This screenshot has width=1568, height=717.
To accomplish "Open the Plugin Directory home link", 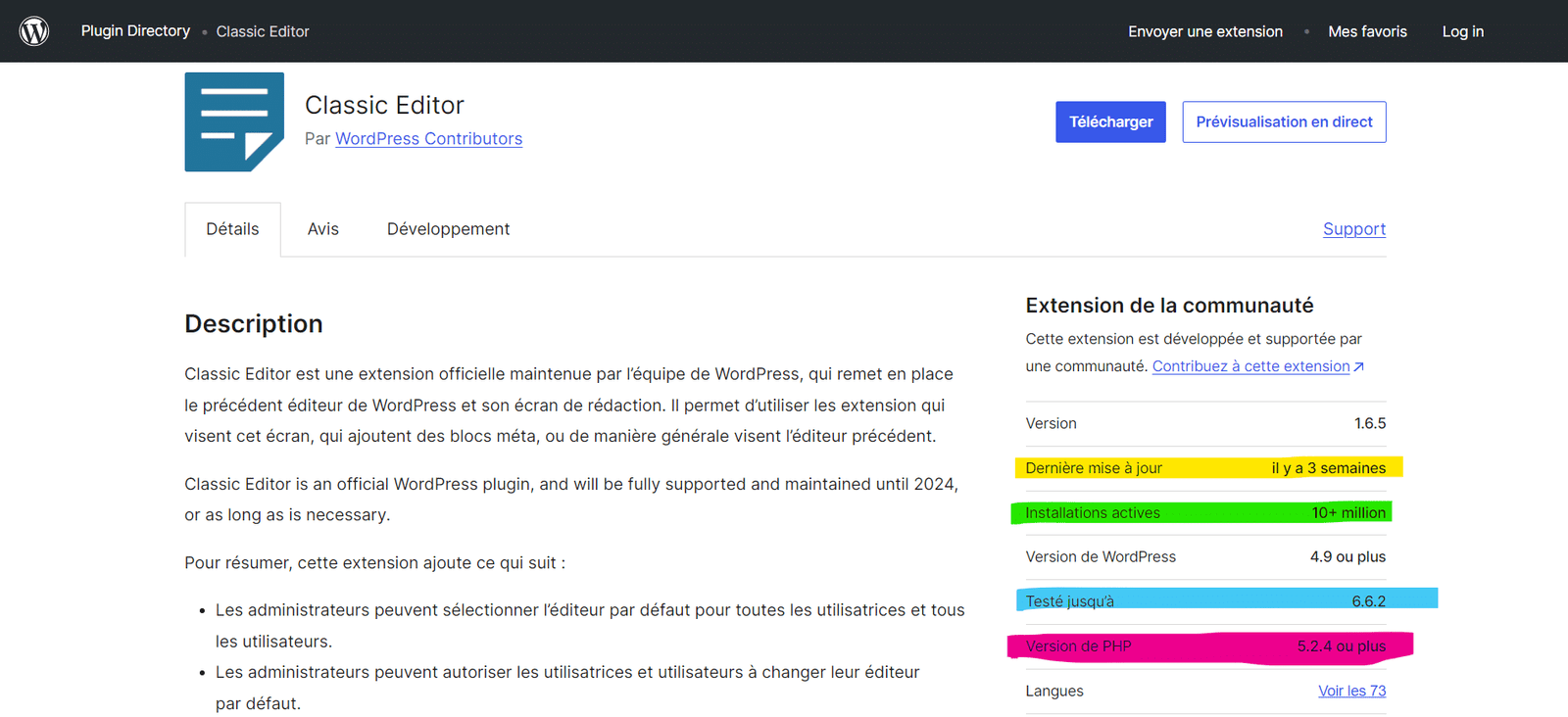I will [135, 31].
